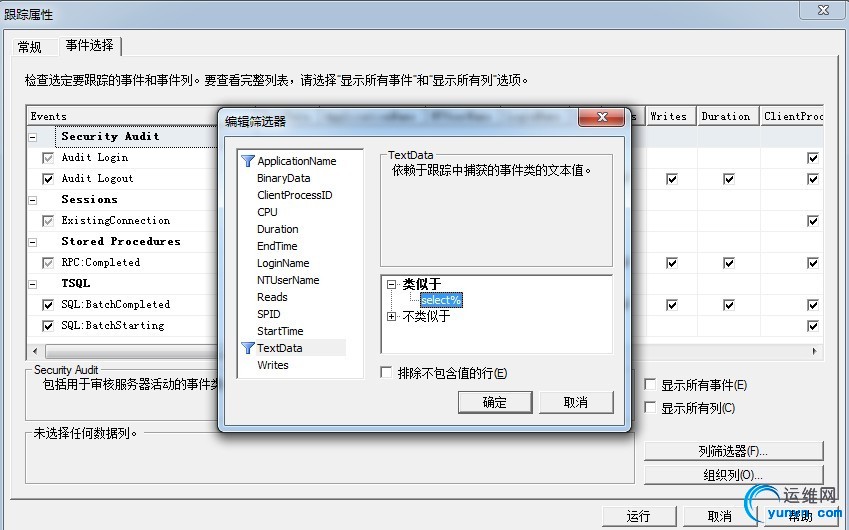Select Reads in the filter list

click(272, 297)
